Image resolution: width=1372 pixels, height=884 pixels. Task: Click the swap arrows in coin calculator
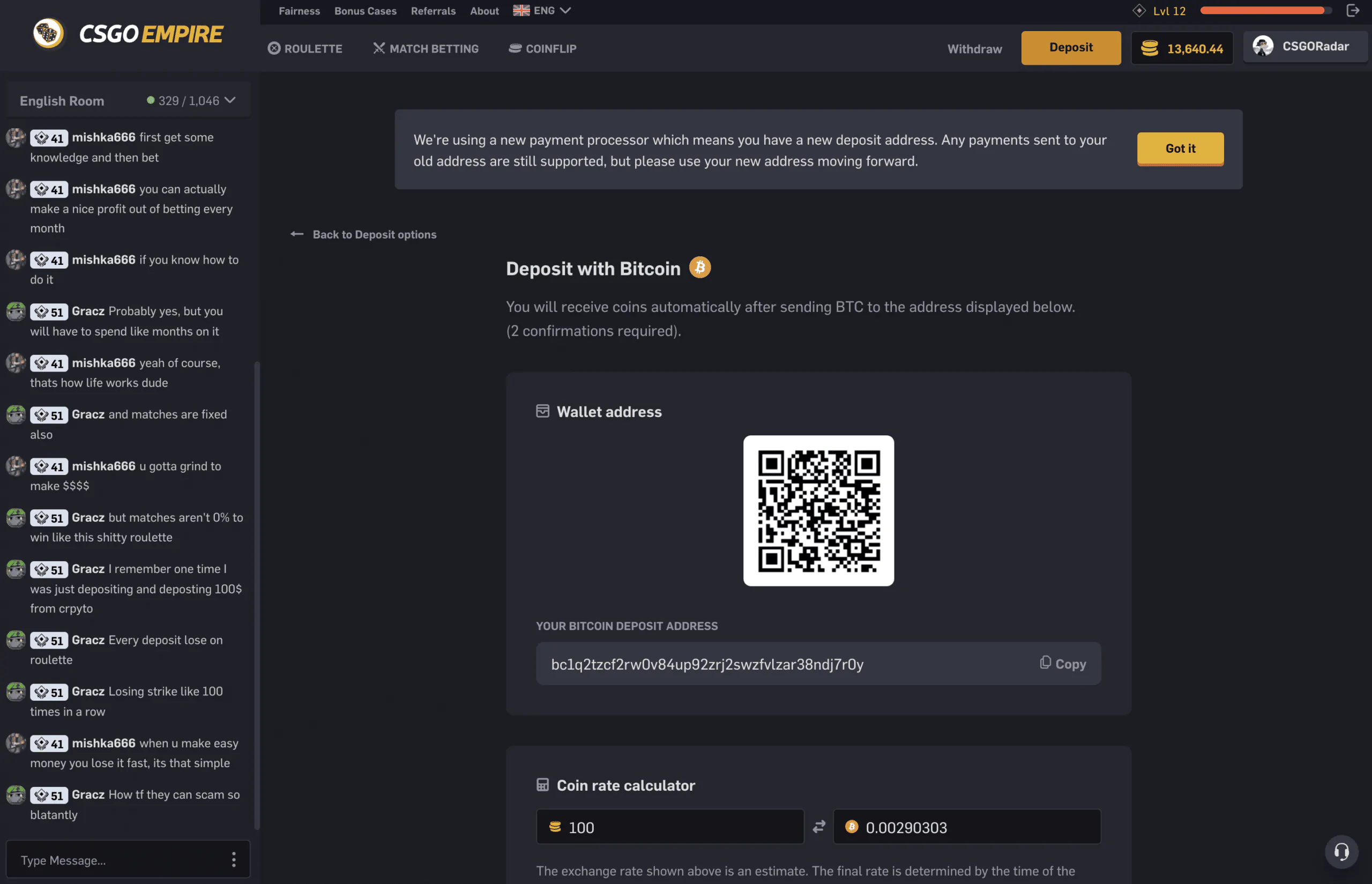click(x=819, y=827)
